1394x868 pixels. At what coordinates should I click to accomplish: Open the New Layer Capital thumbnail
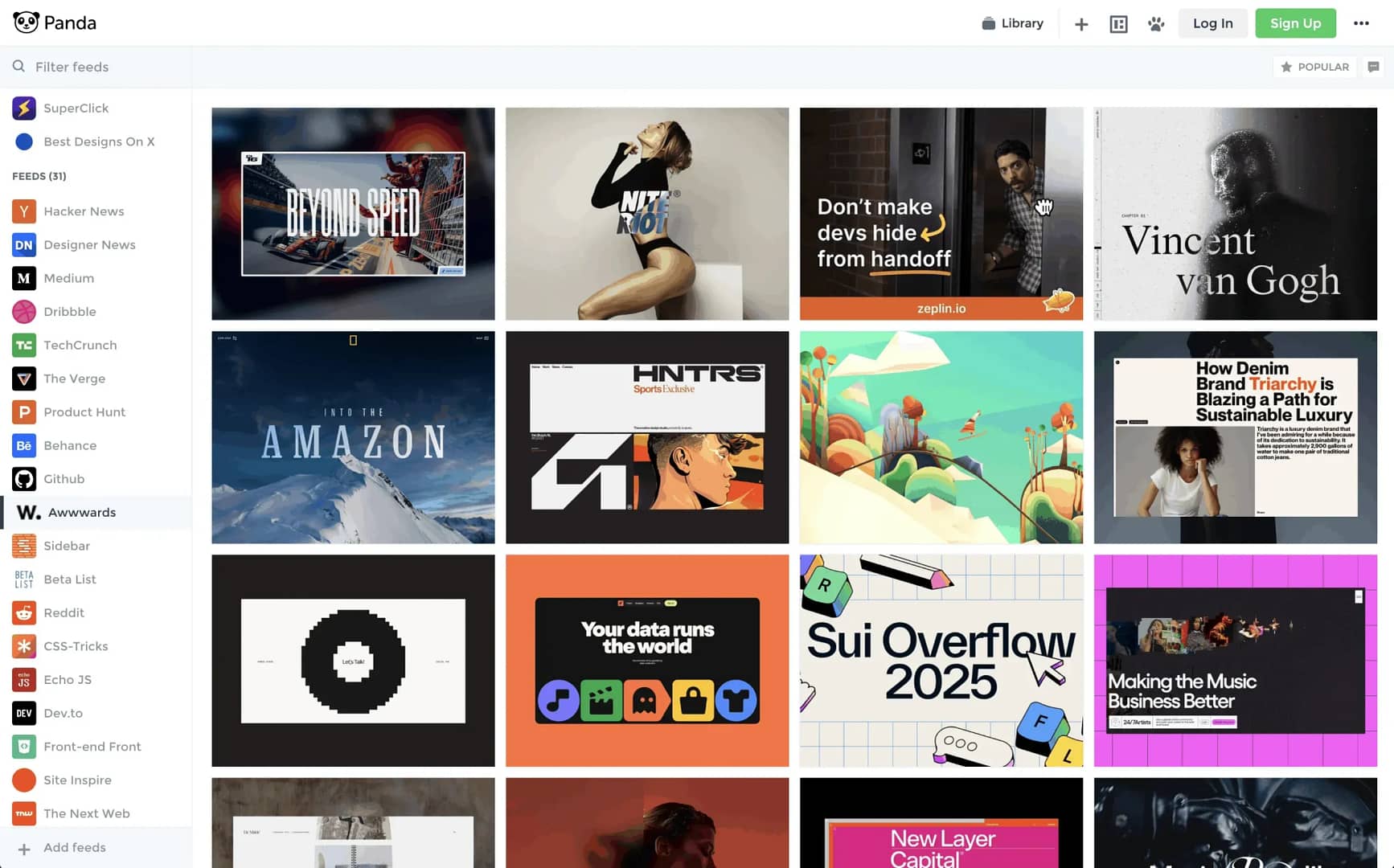coord(941,823)
